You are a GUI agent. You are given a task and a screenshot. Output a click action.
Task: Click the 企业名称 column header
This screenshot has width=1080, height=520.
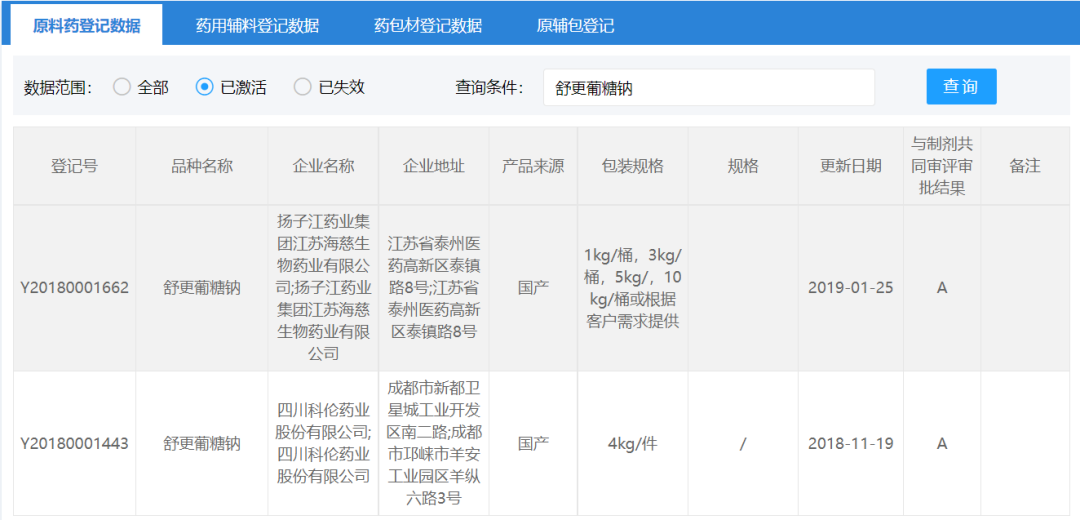pos(323,166)
